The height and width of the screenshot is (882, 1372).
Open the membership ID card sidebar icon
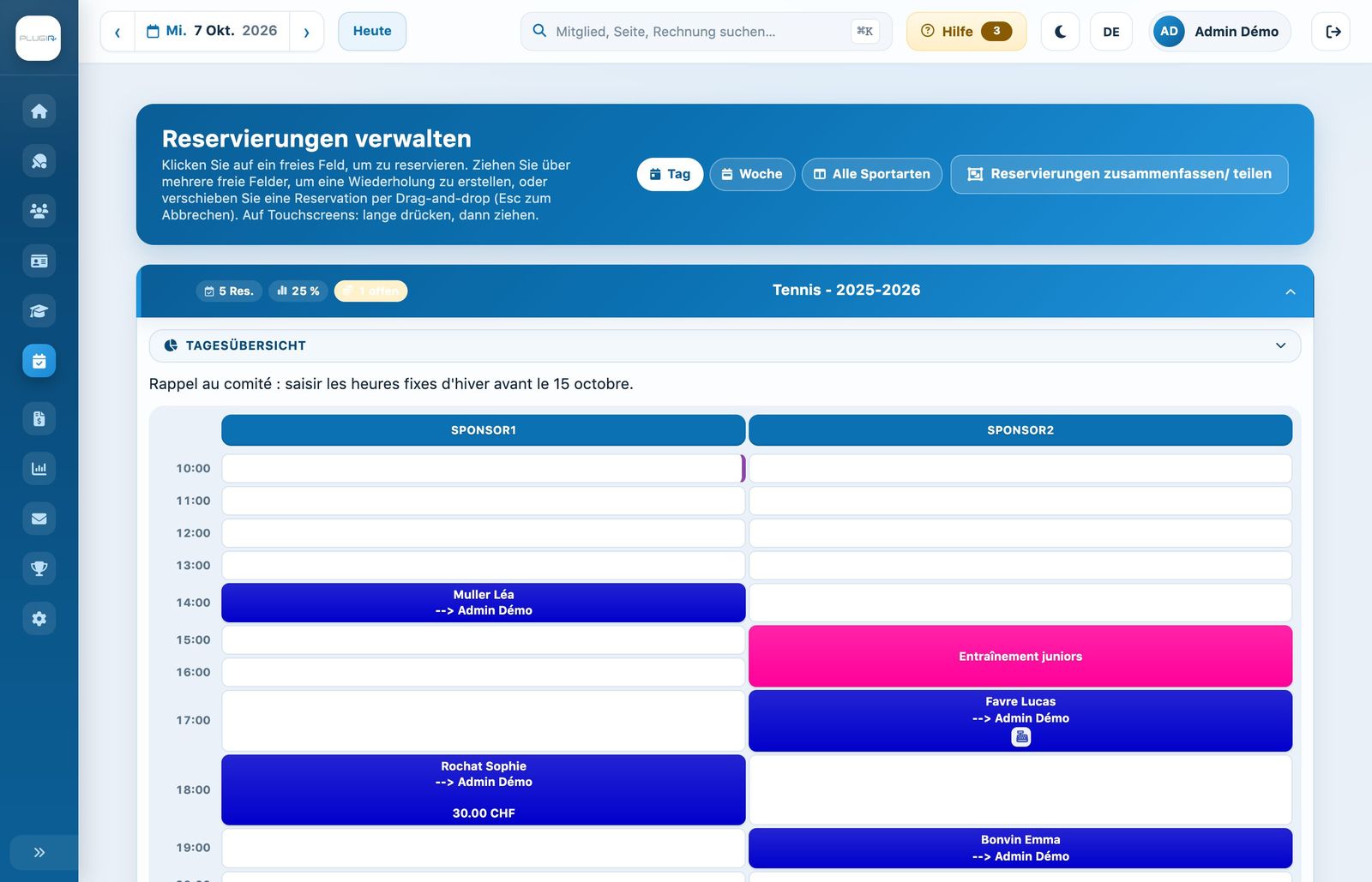[x=39, y=261]
